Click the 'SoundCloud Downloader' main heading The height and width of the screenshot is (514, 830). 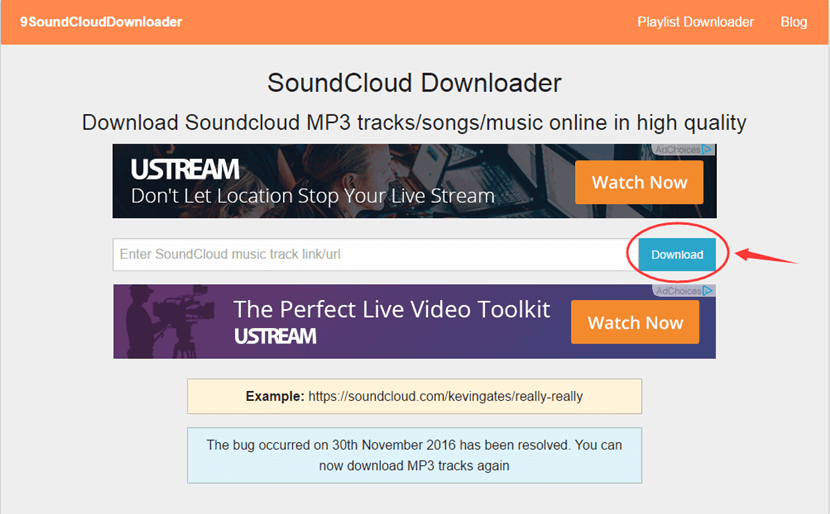point(414,83)
